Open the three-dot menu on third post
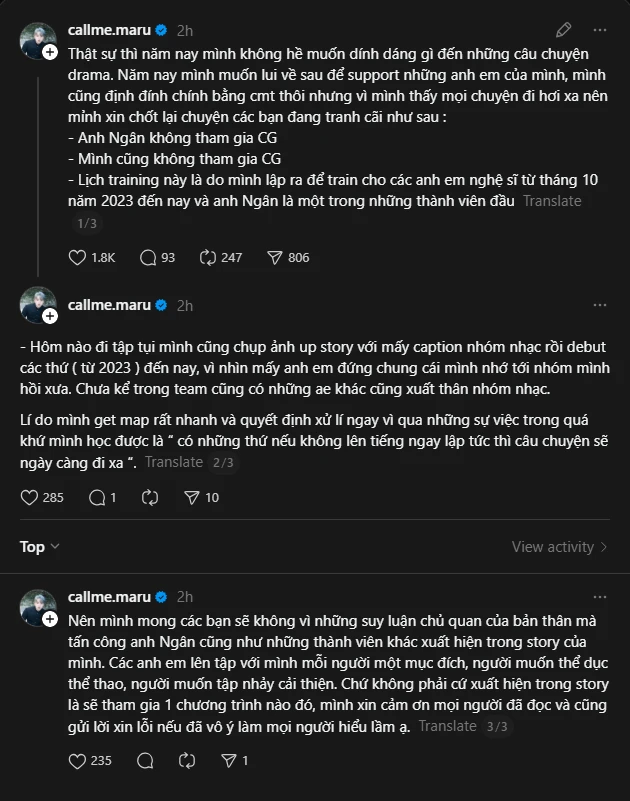This screenshot has width=630, height=801. click(x=599, y=597)
